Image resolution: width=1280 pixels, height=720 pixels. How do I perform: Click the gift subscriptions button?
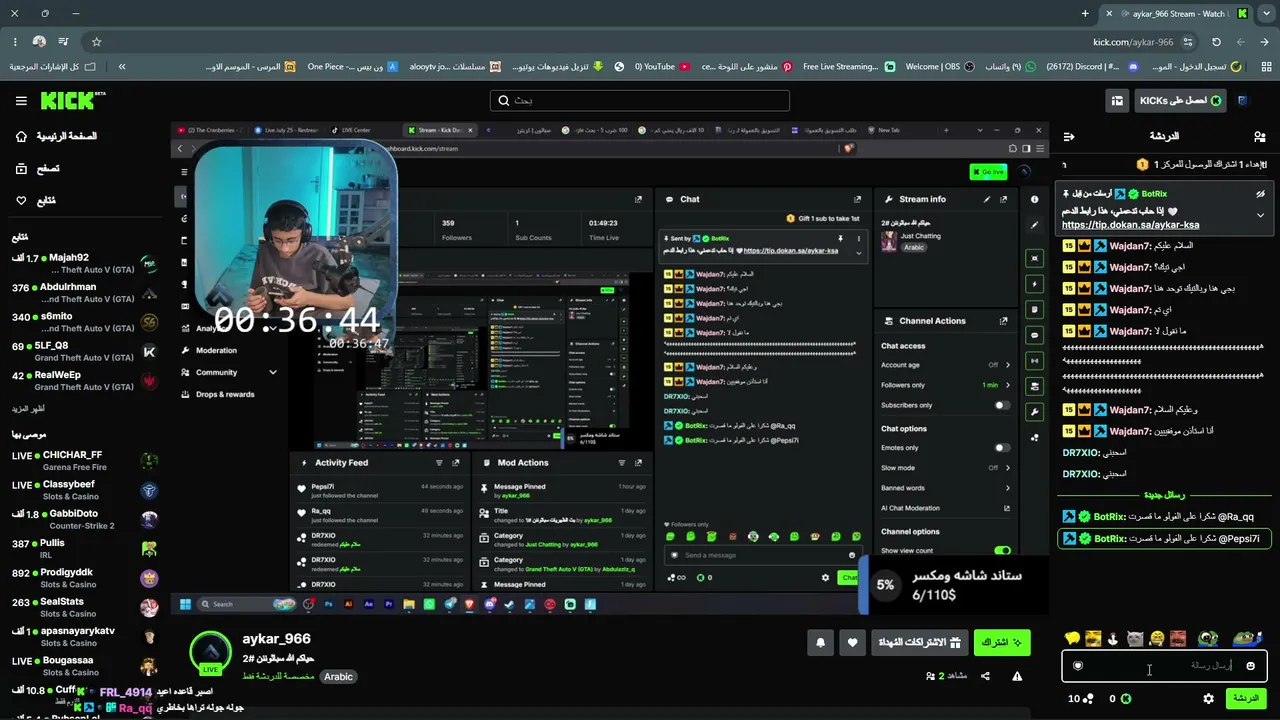click(919, 642)
